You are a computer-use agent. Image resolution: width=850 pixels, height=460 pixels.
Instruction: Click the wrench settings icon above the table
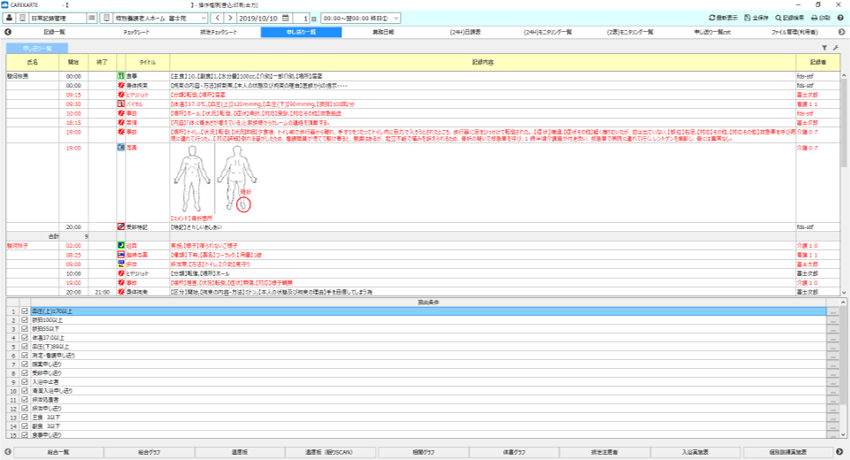(x=835, y=48)
